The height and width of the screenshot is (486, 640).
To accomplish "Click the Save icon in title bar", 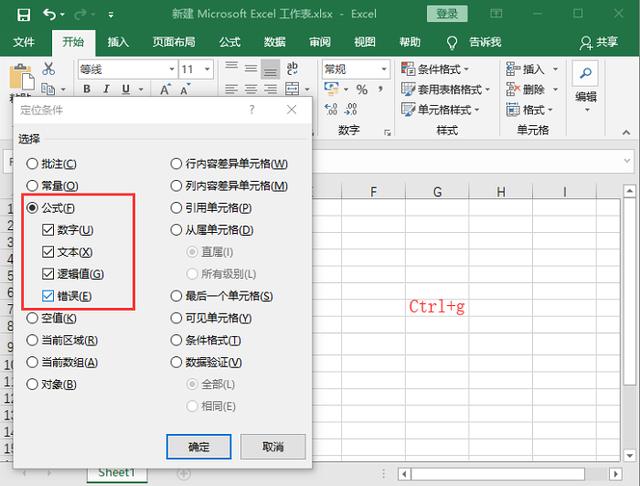I will pos(24,15).
